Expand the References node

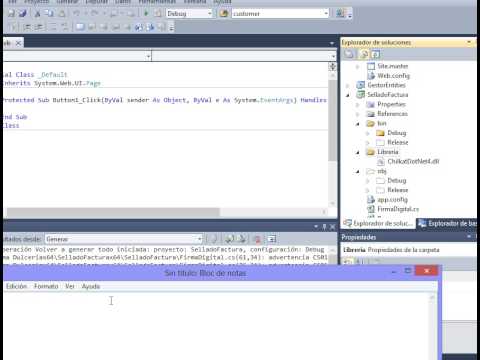coord(358,114)
